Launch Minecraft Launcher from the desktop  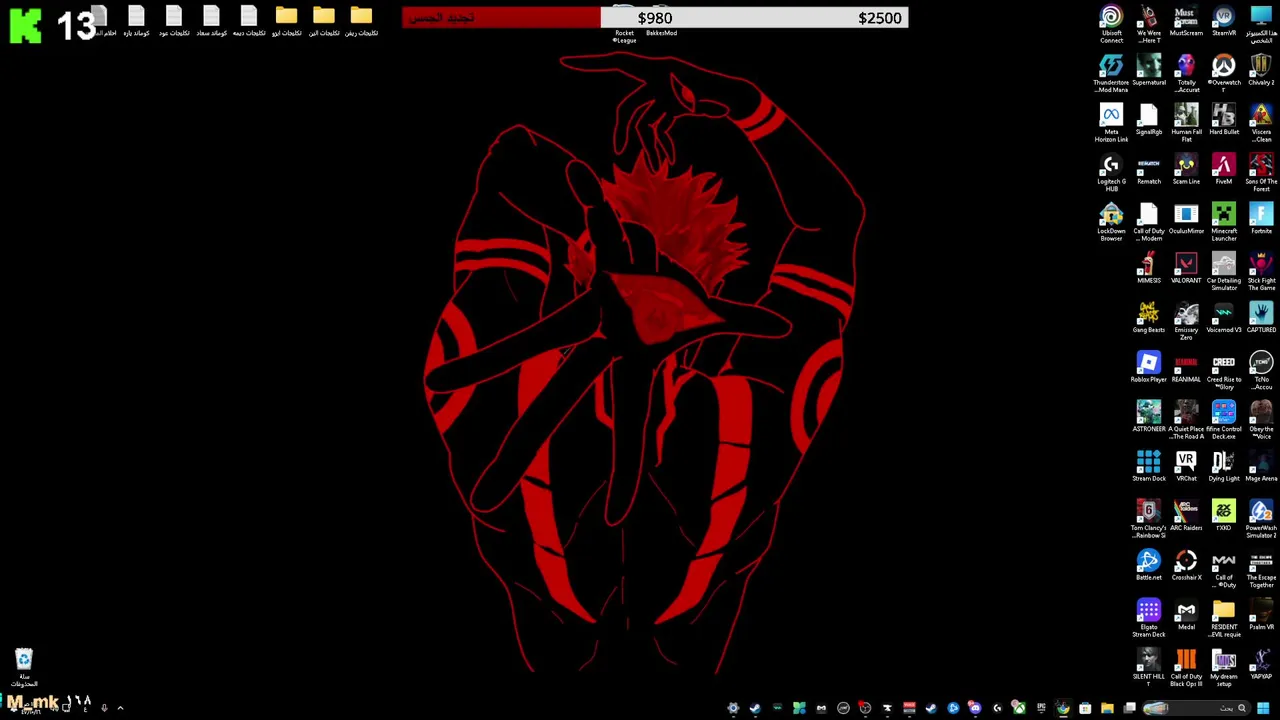point(1223,222)
